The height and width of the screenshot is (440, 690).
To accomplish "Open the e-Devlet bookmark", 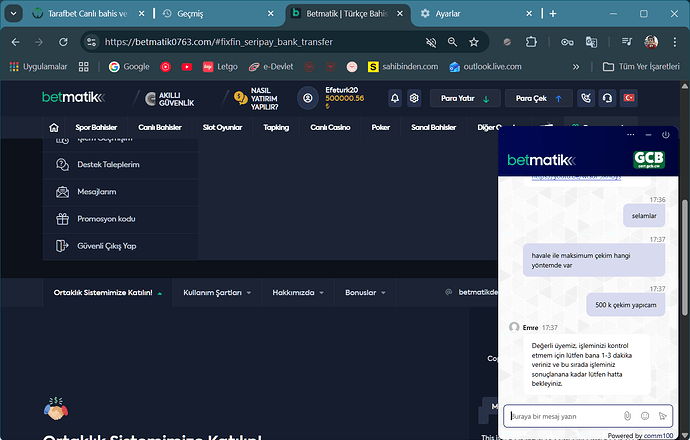I will 271,66.
